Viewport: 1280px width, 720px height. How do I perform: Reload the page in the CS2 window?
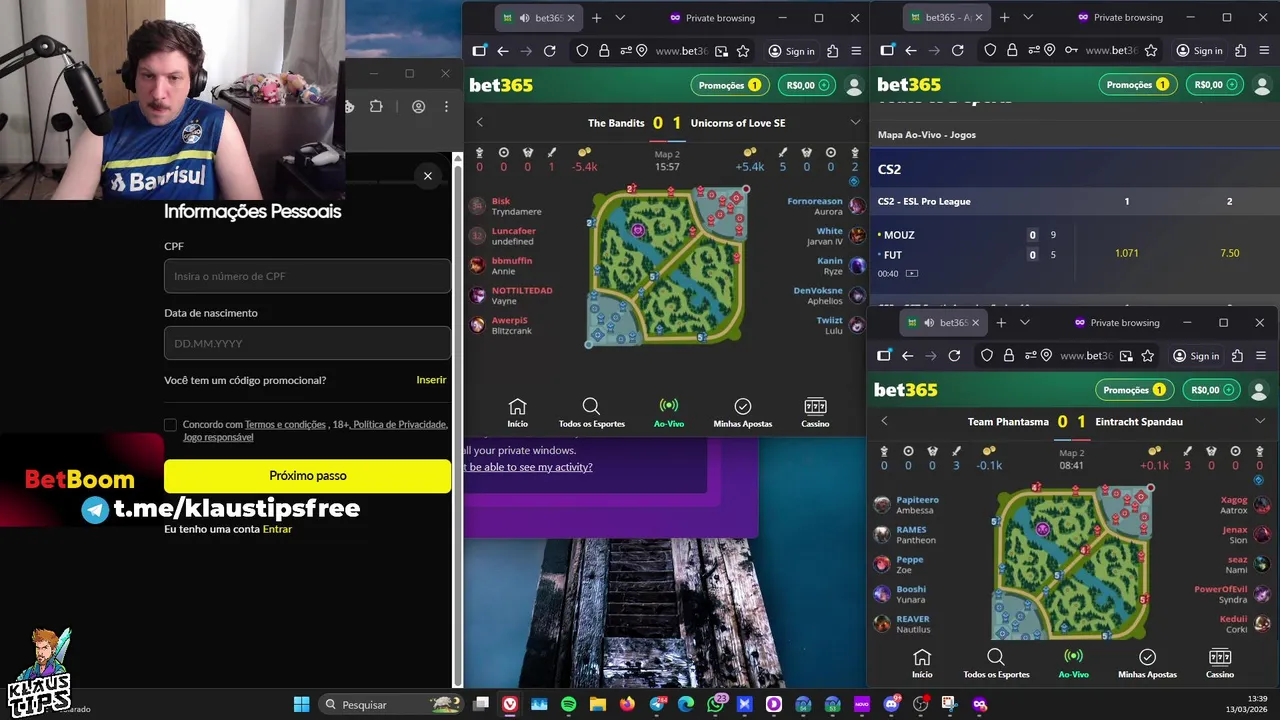(x=957, y=50)
